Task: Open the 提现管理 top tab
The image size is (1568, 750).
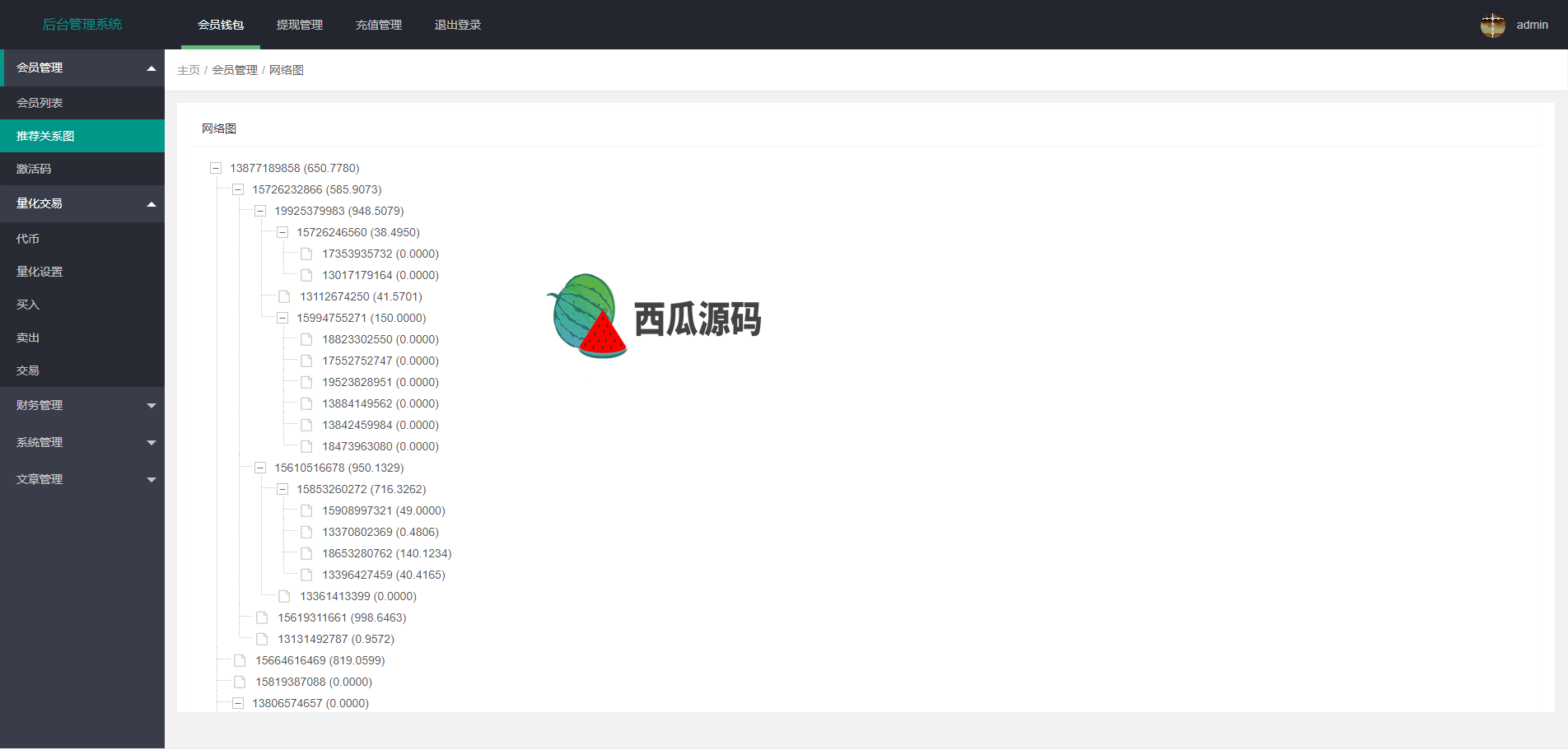Action: (300, 25)
